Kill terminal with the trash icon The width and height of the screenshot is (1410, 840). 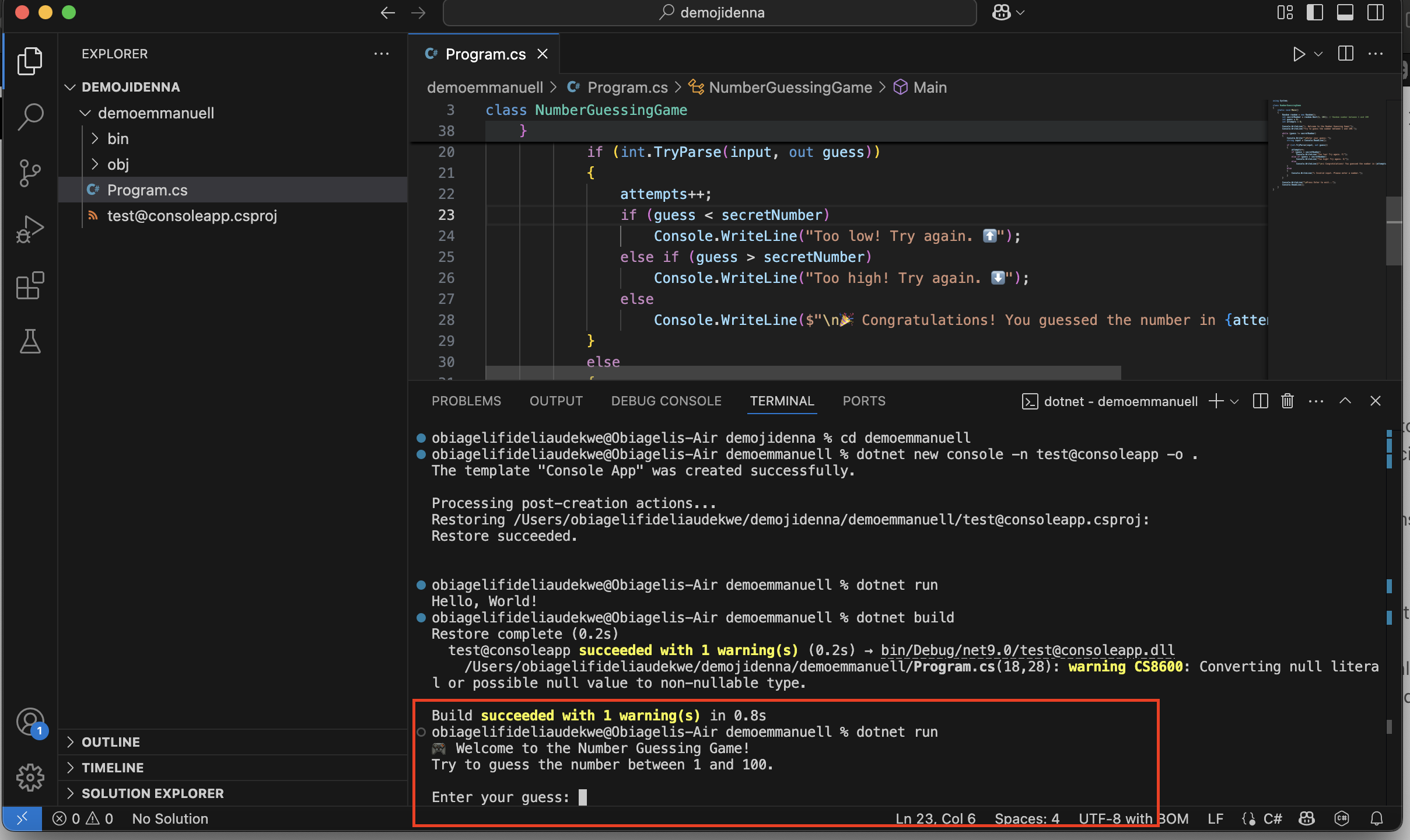(1287, 401)
